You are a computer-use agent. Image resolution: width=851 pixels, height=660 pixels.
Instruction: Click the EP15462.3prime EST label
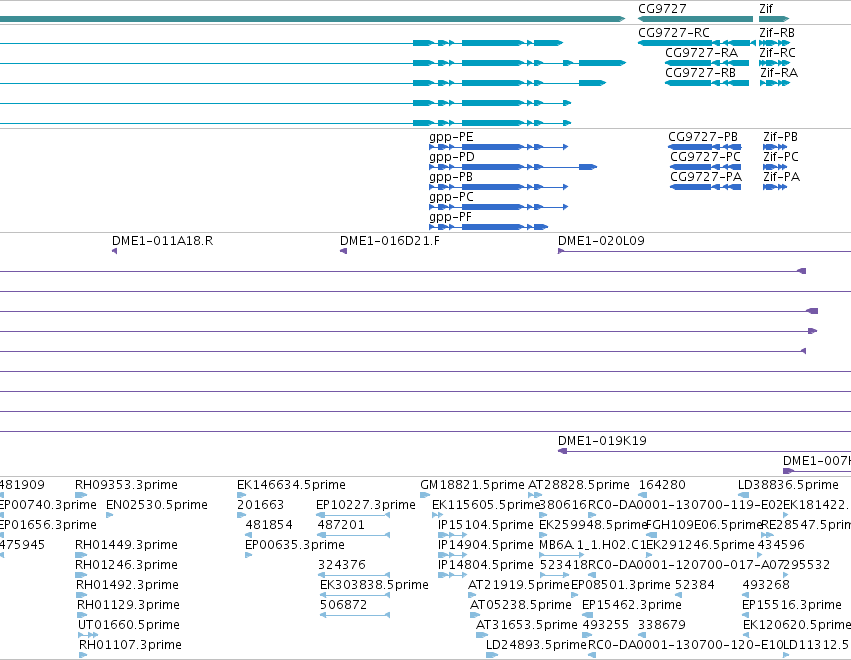(x=632, y=605)
